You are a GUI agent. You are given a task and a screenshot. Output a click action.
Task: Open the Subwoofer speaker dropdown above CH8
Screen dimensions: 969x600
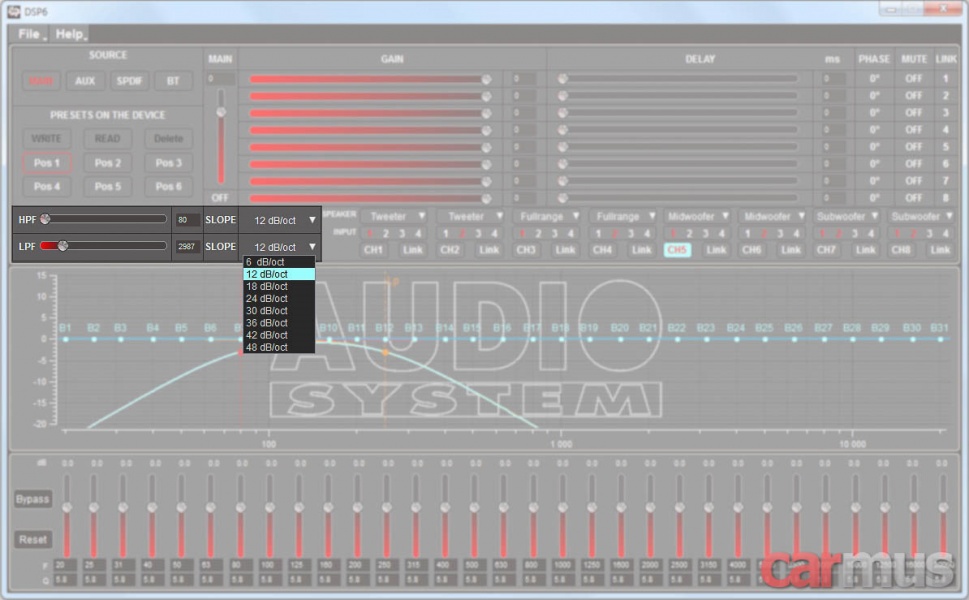(x=921, y=216)
